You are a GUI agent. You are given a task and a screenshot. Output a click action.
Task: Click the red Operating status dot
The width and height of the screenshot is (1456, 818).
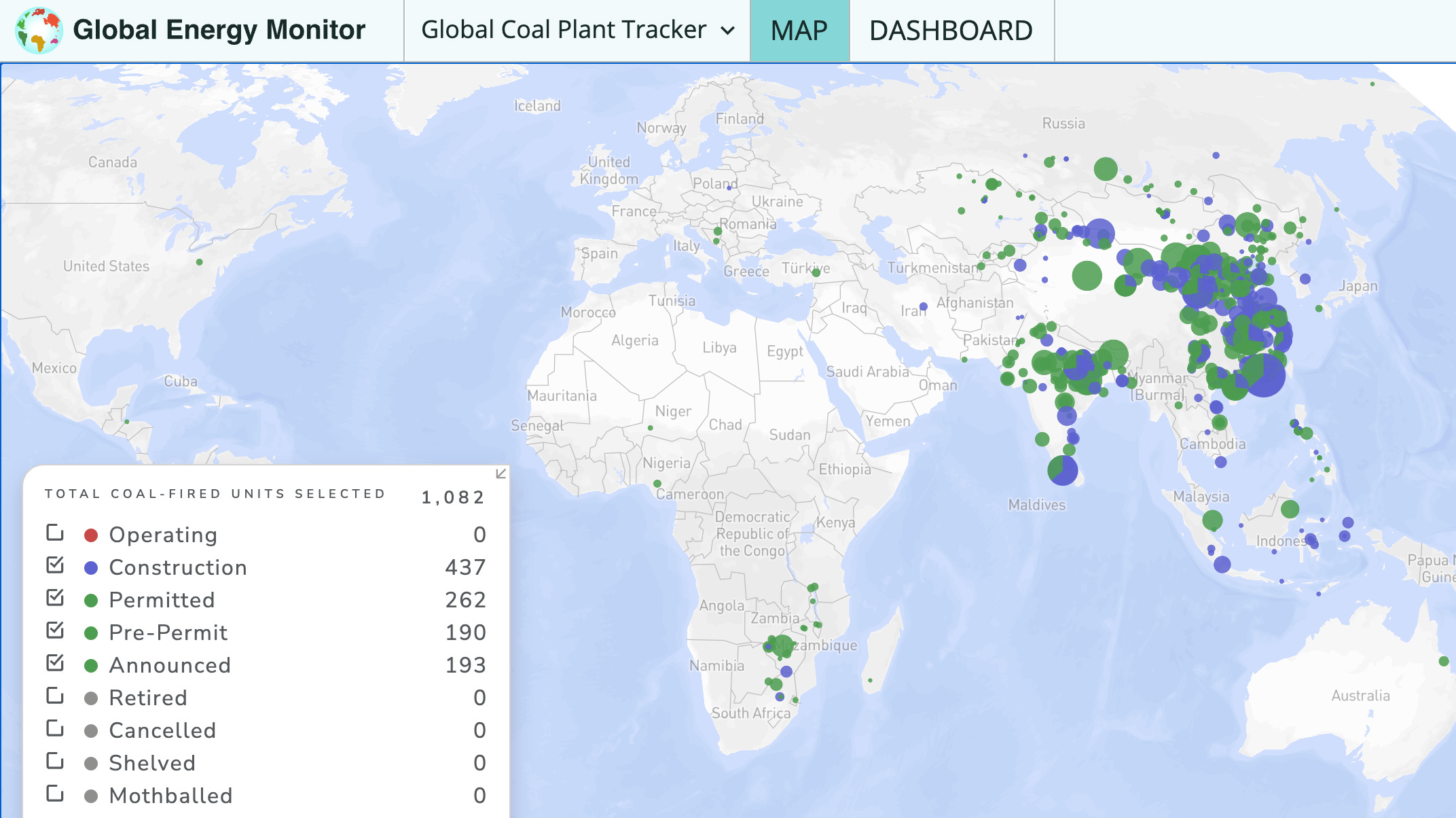pyautogui.click(x=91, y=535)
